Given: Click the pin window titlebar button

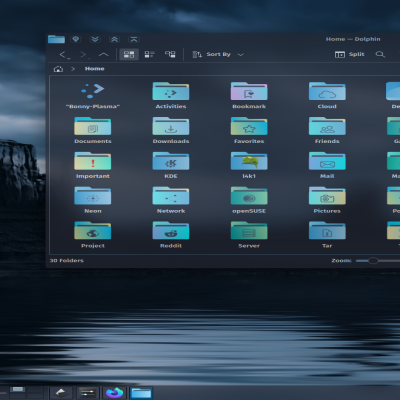Looking at the screenshot, I should (x=76, y=39).
